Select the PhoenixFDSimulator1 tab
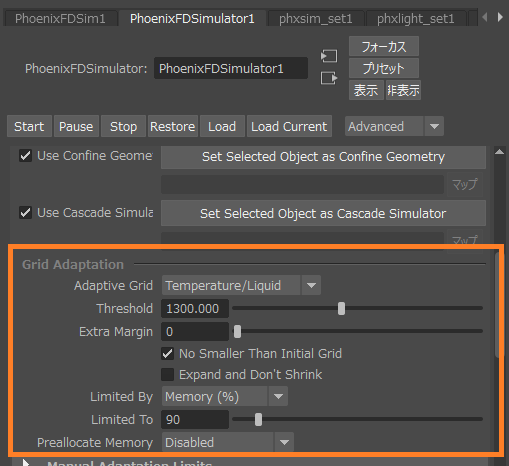This screenshot has height=466, width=509. click(192, 19)
